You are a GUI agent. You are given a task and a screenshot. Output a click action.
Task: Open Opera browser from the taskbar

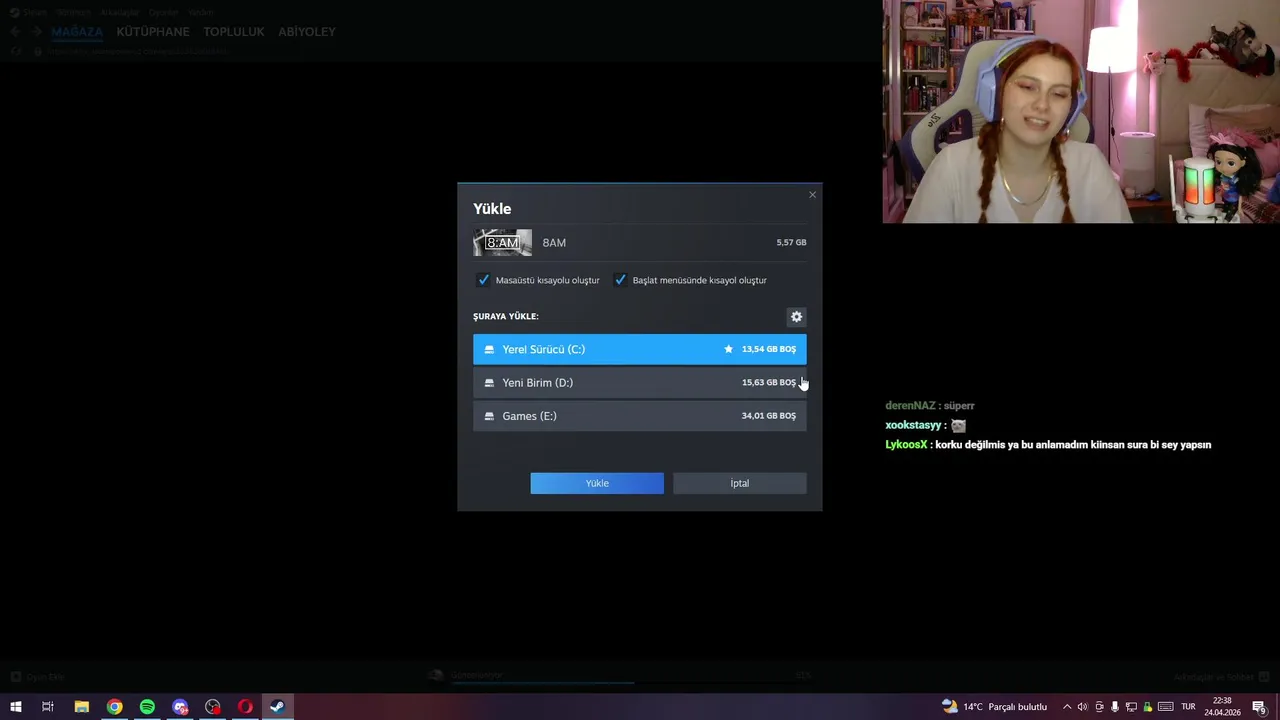tap(245, 707)
